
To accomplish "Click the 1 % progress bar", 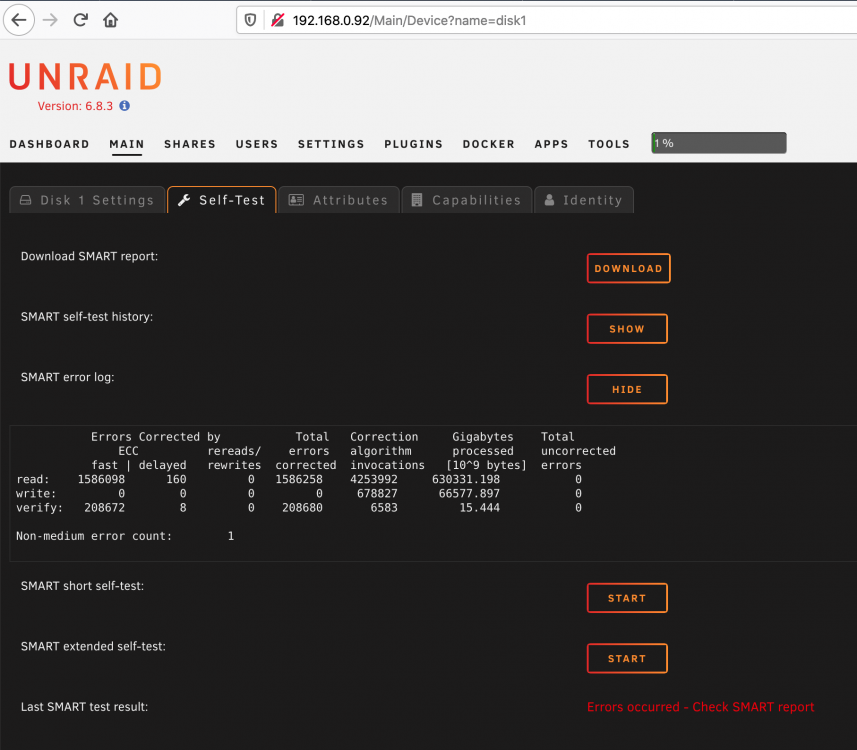I will pos(719,143).
